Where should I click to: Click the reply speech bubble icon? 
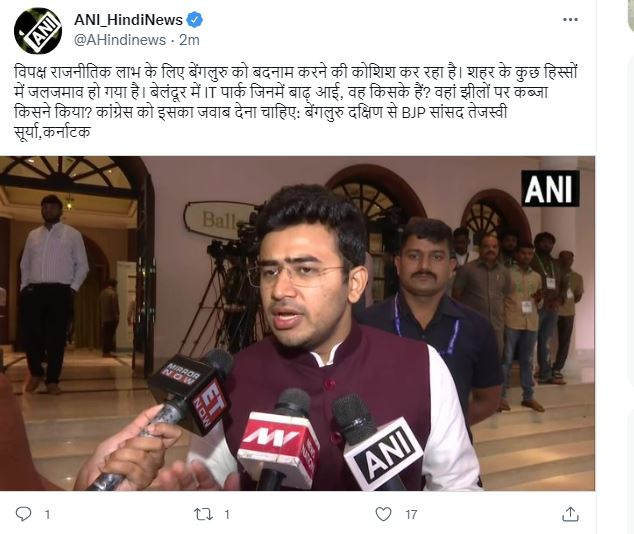23,514
